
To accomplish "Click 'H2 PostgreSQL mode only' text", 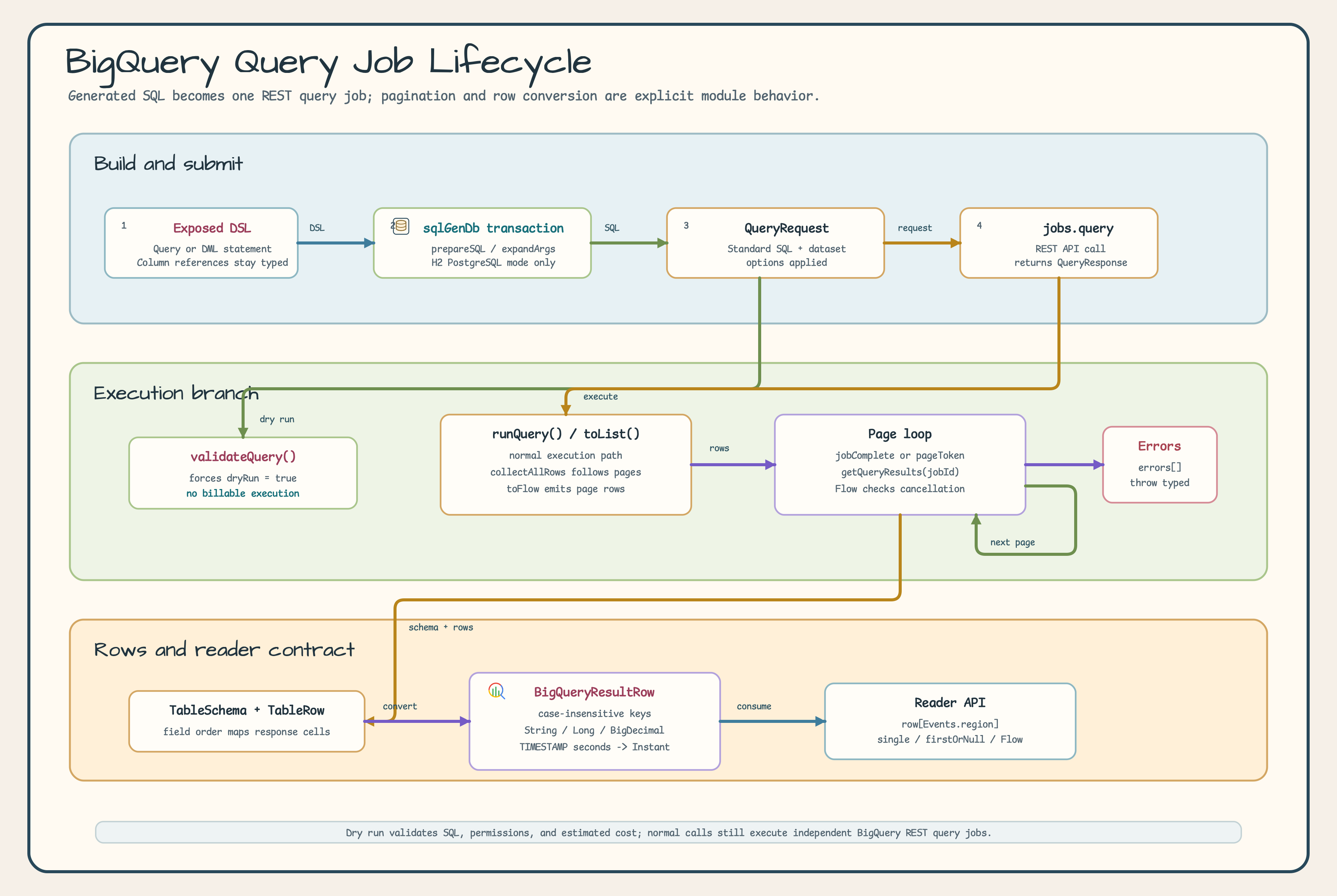I will 493,263.
